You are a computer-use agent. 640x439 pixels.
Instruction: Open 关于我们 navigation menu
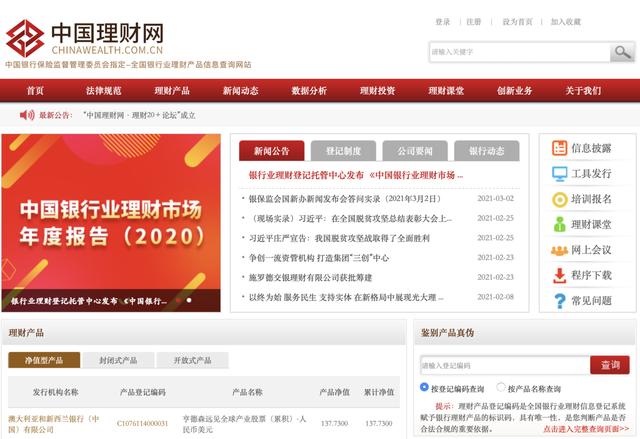(584, 91)
